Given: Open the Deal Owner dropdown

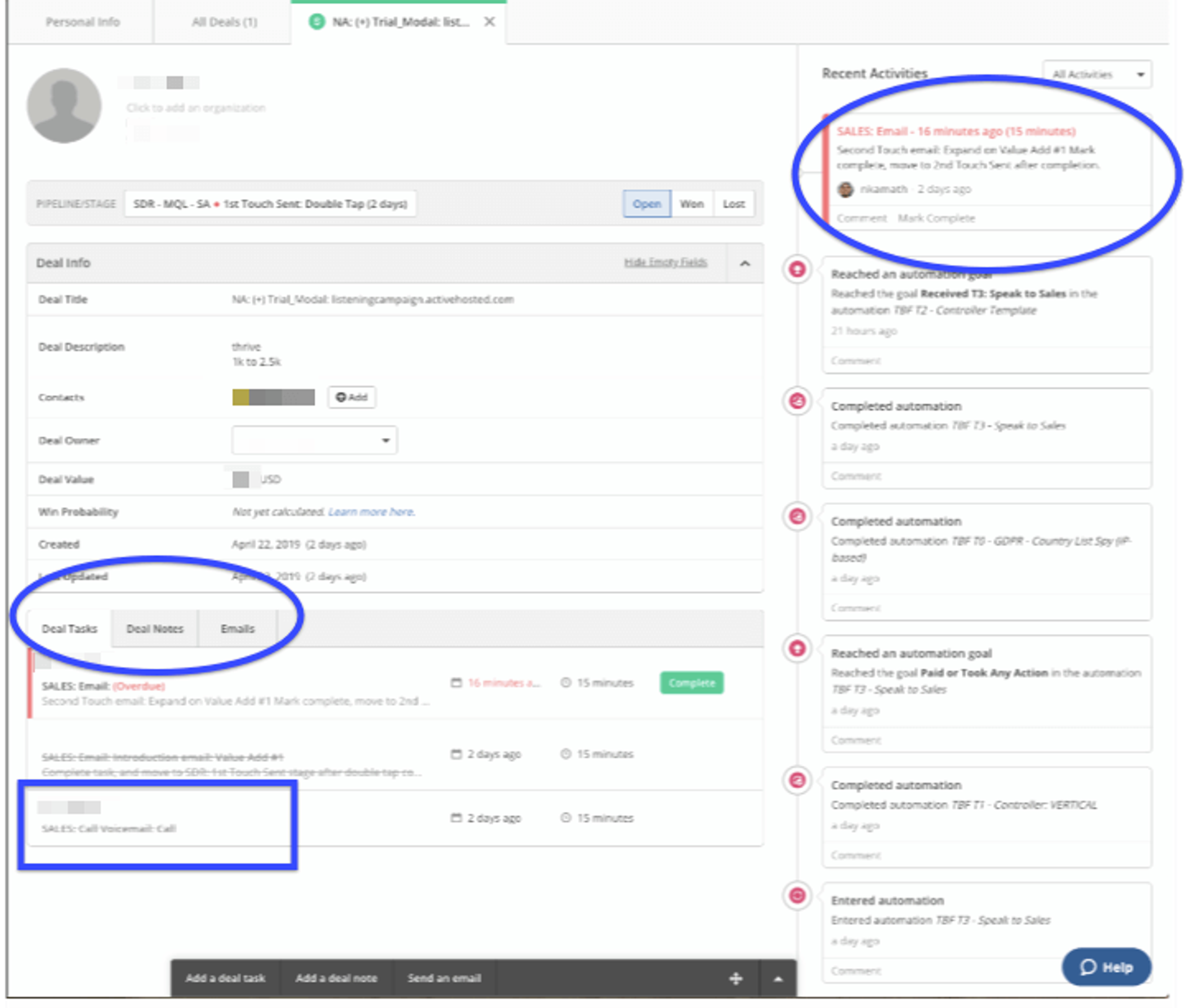Looking at the screenshot, I should tap(314, 440).
